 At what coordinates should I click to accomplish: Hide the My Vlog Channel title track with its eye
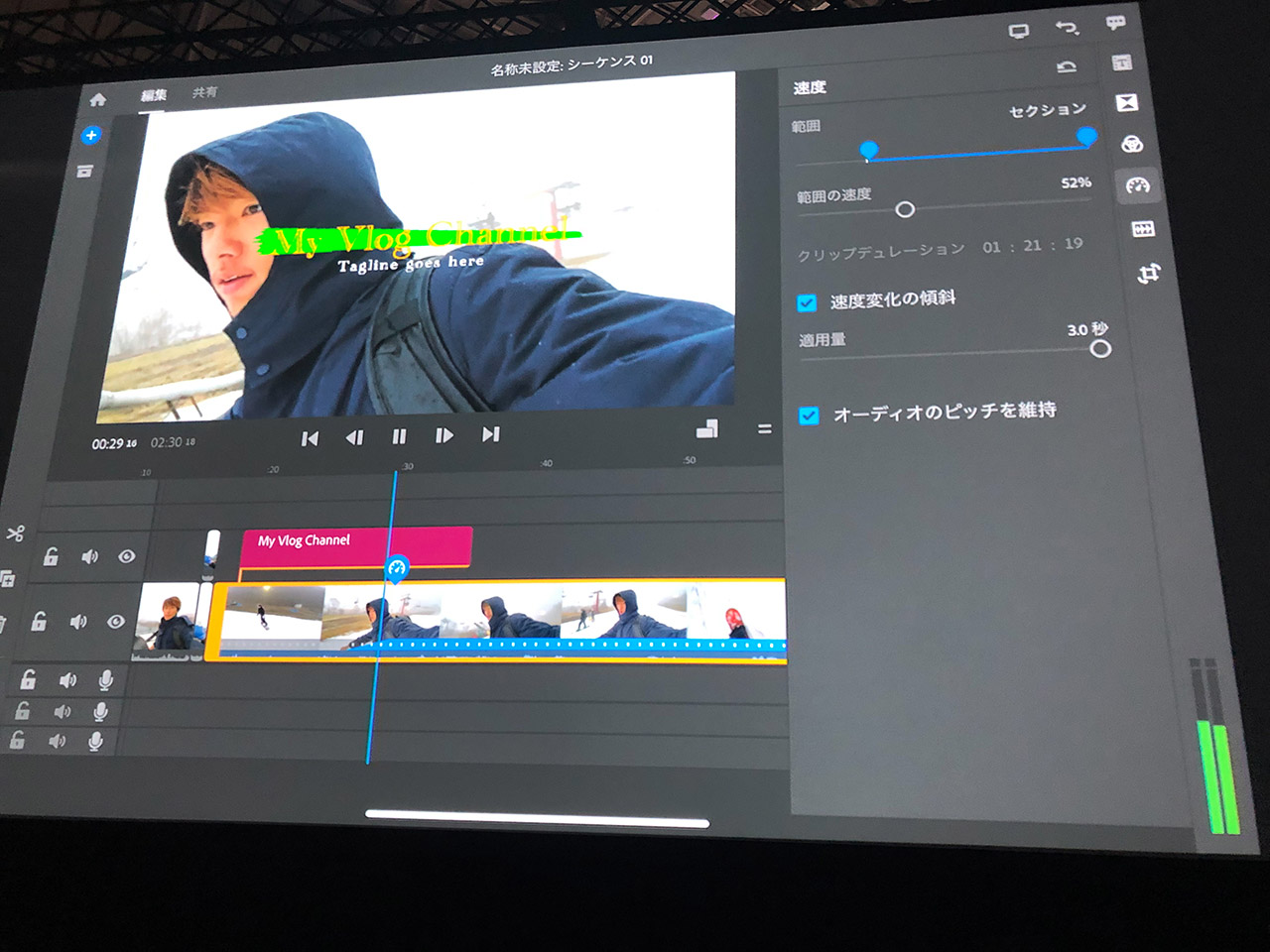126,556
